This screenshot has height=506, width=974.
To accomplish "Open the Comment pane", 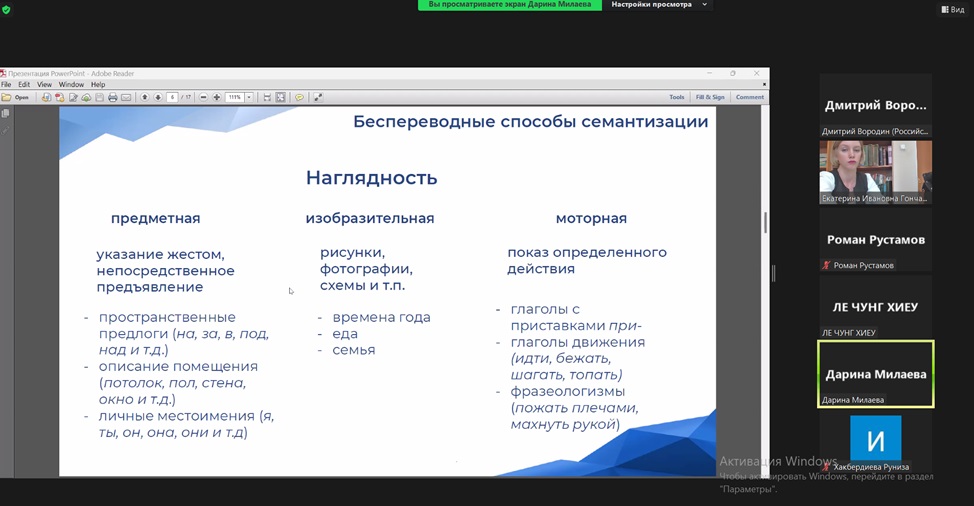I will click(x=750, y=98).
